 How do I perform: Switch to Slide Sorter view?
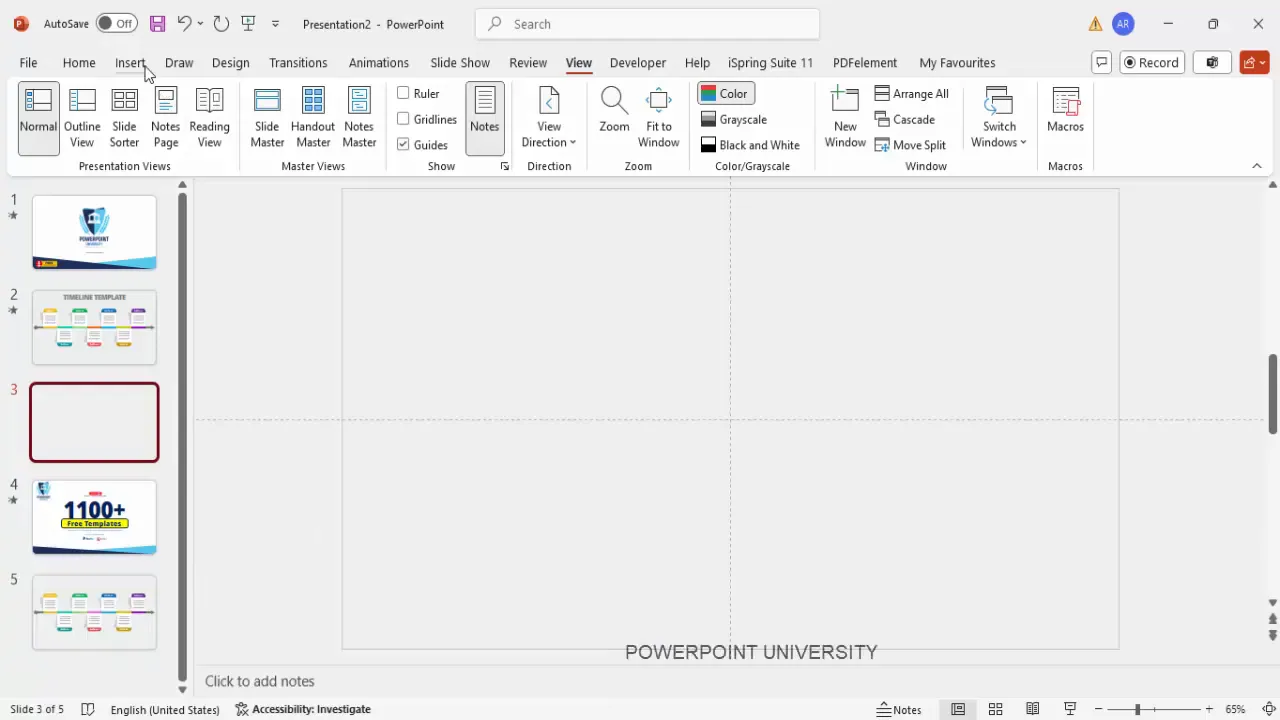coord(124,113)
